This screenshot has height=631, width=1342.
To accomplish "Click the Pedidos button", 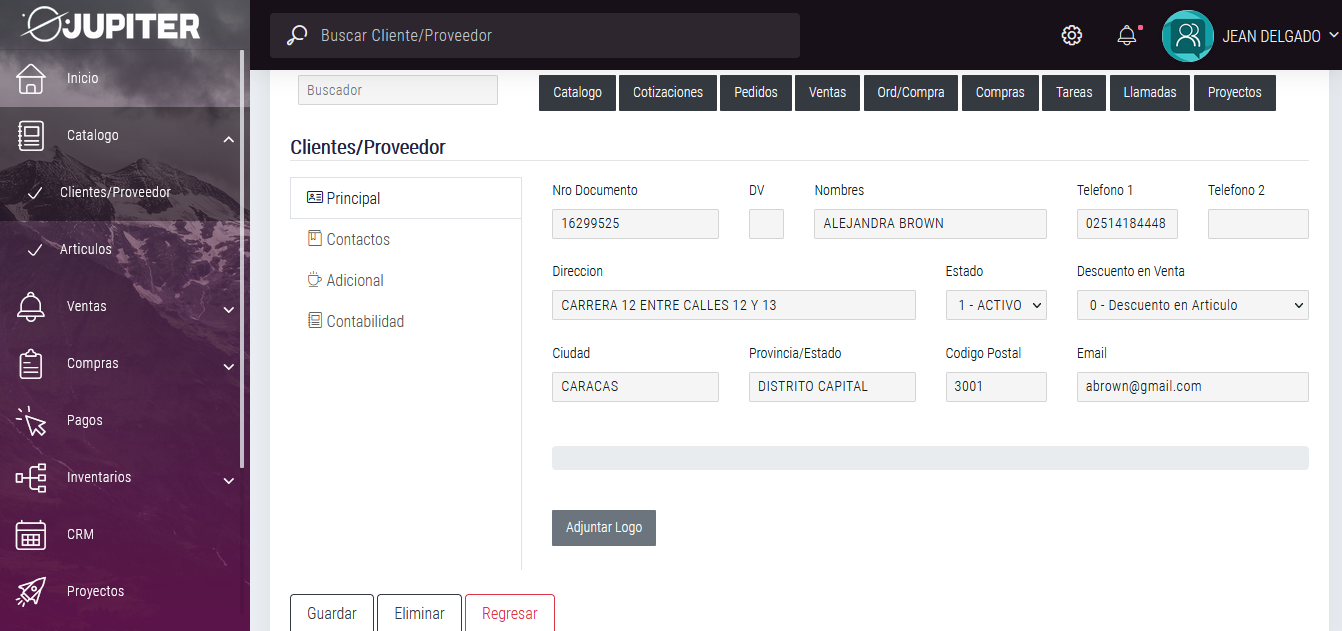I will click(756, 92).
